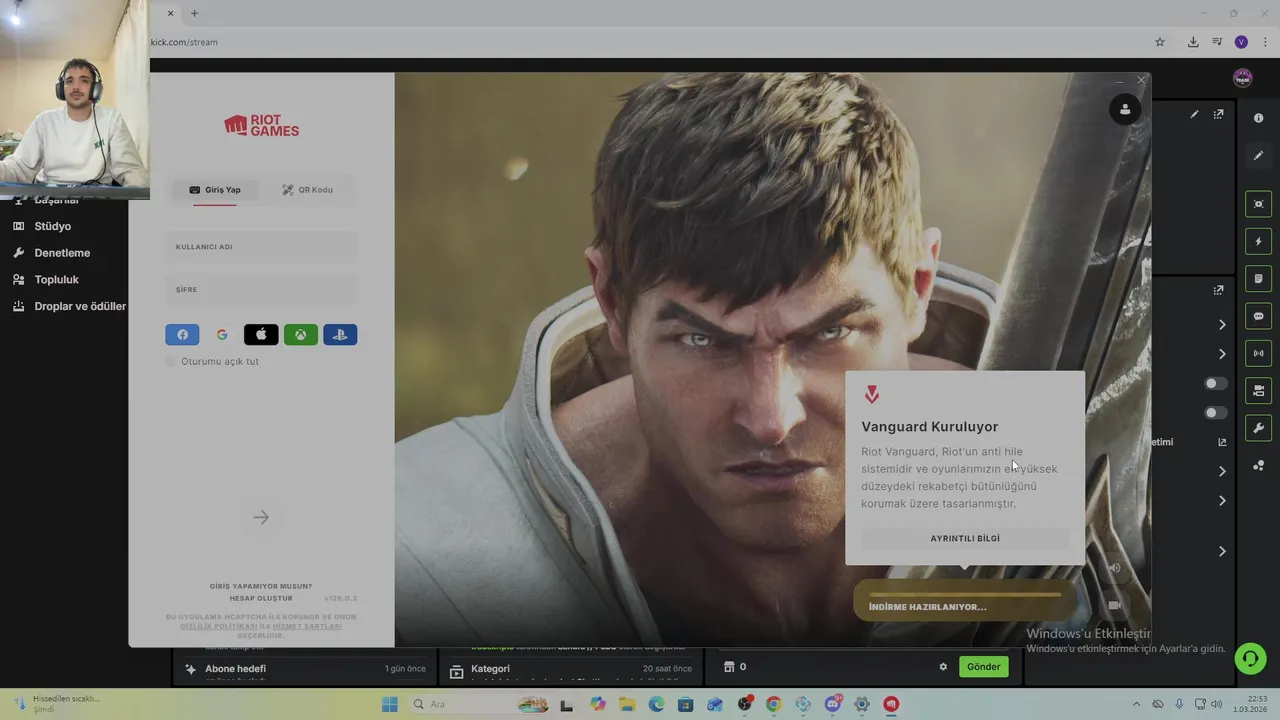This screenshot has height=720, width=1280.
Task: Click the AYRINTILI BİLGİ button
Action: tap(965, 539)
